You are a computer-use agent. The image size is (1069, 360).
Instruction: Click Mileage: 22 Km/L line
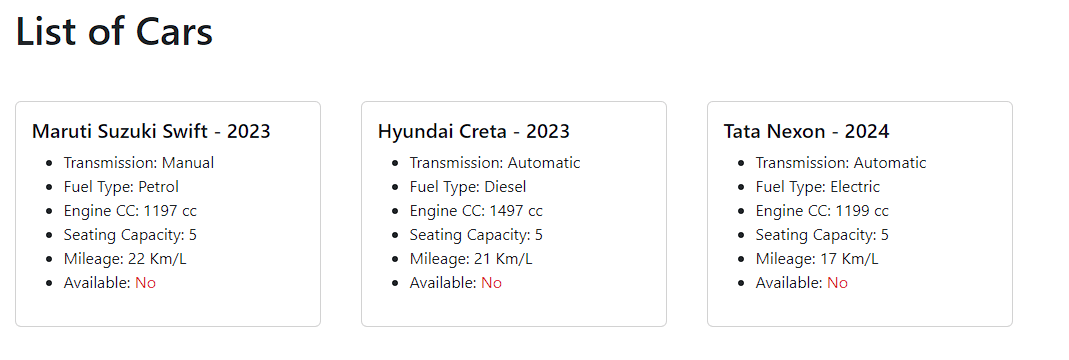pyautogui.click(x=125, y=259)
